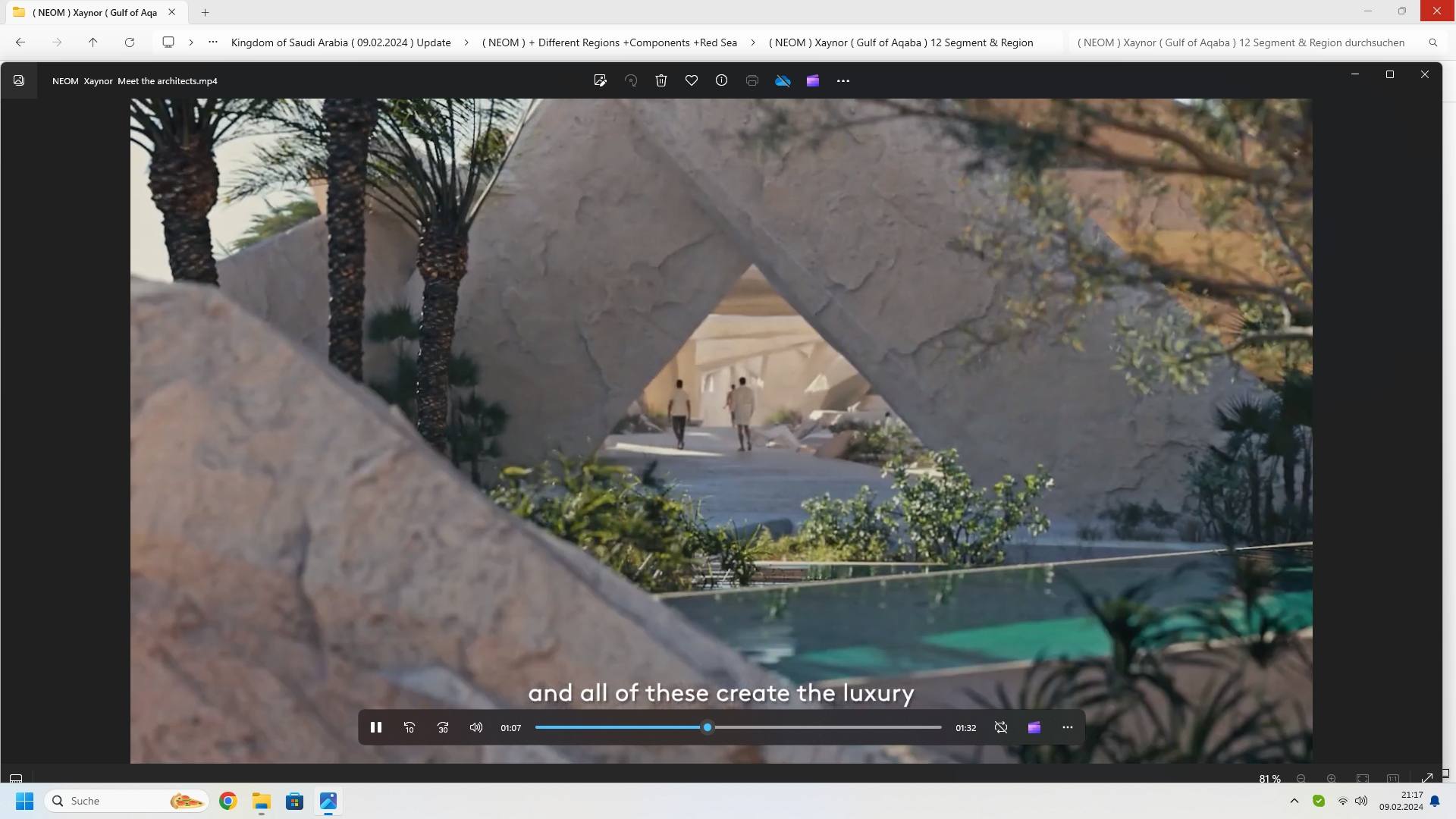Click the rotate icon in Photos toolbar
The image size is (1456, 819).
pyautogui.click(x=631, y=80)
